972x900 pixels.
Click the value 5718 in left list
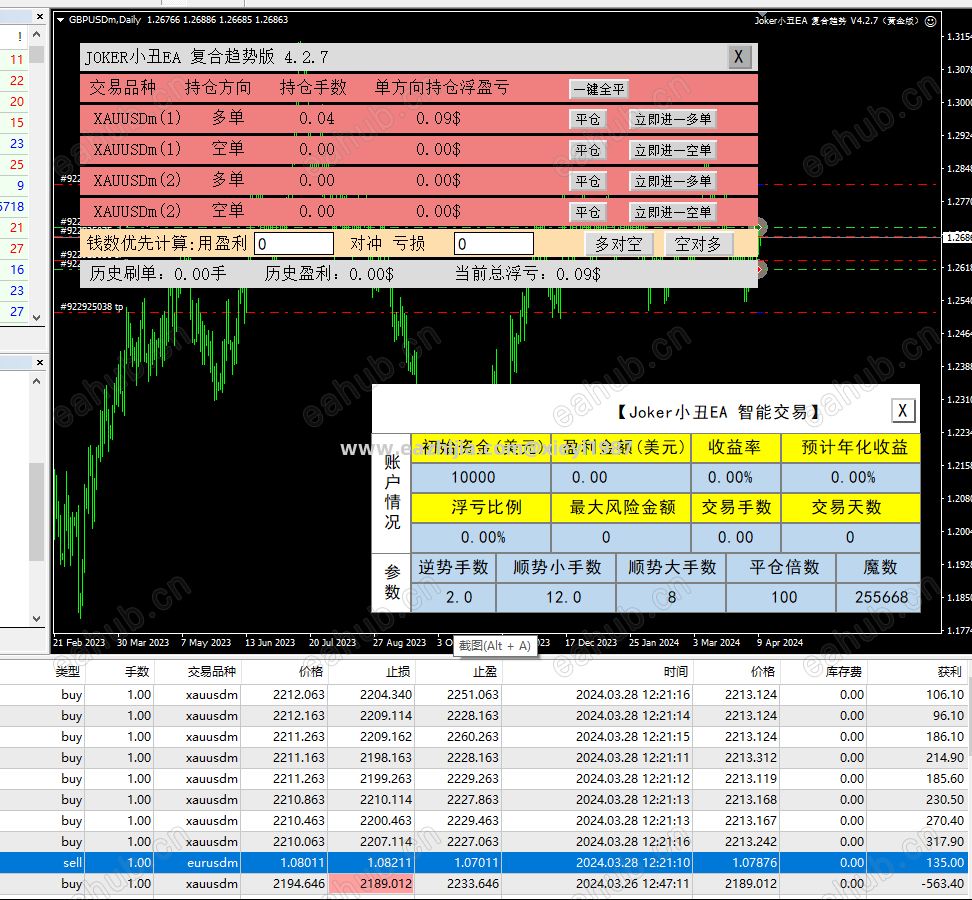point(12,206)
